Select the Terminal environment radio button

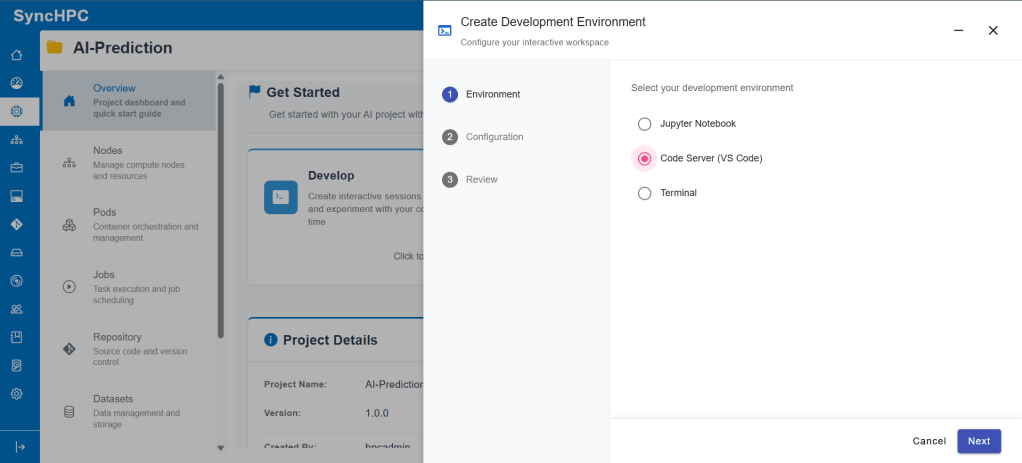(x=644, y=193)
